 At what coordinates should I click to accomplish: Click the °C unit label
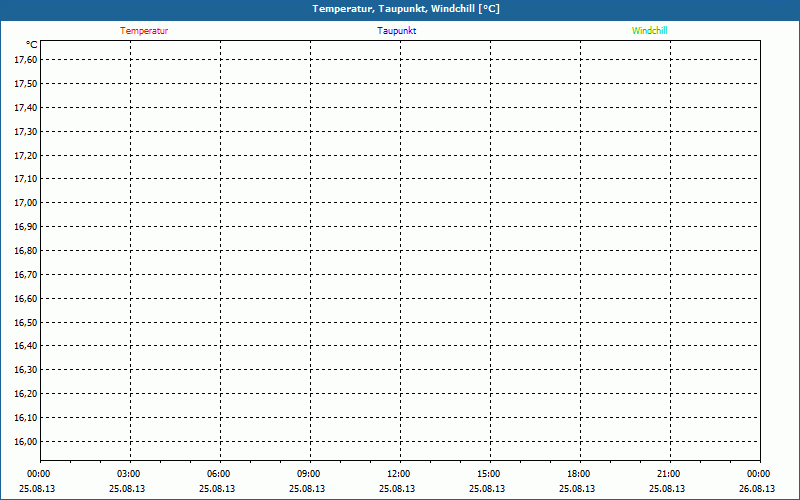pos(32,45)
